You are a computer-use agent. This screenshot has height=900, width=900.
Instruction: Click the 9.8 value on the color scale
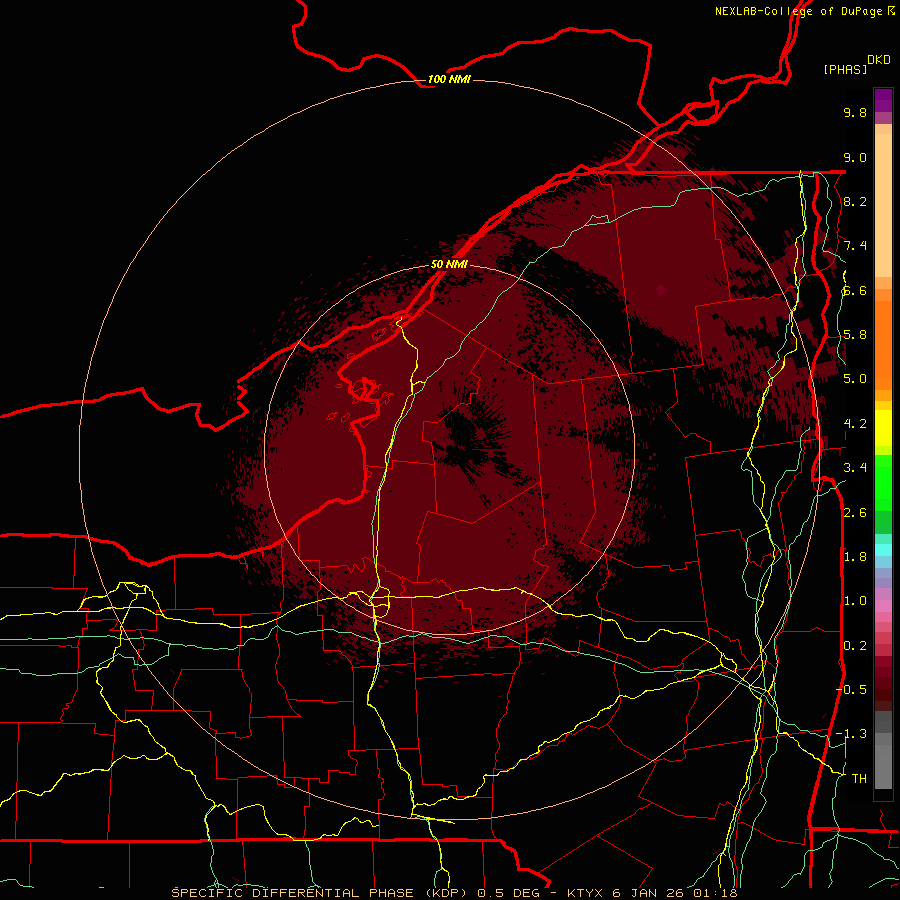point(855,112)
